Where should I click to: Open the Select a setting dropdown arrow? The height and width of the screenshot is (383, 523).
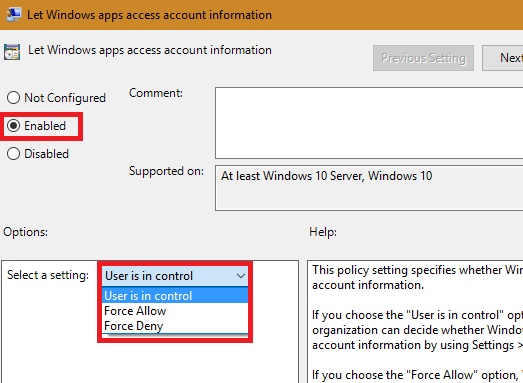click(x=241, y=276)
